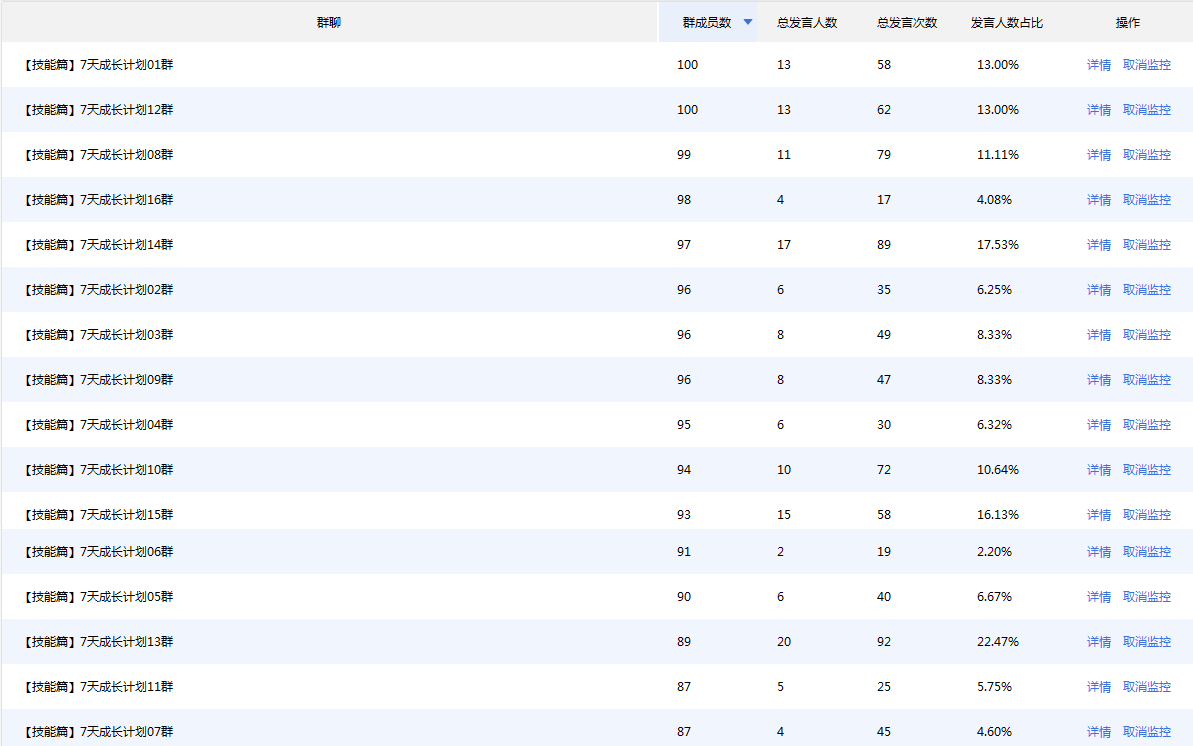The height and width of the screenshot is (746, 1193).
Task: Click 取消监控 for 7天成长计划08群
Action: (x=1146, y=155)
